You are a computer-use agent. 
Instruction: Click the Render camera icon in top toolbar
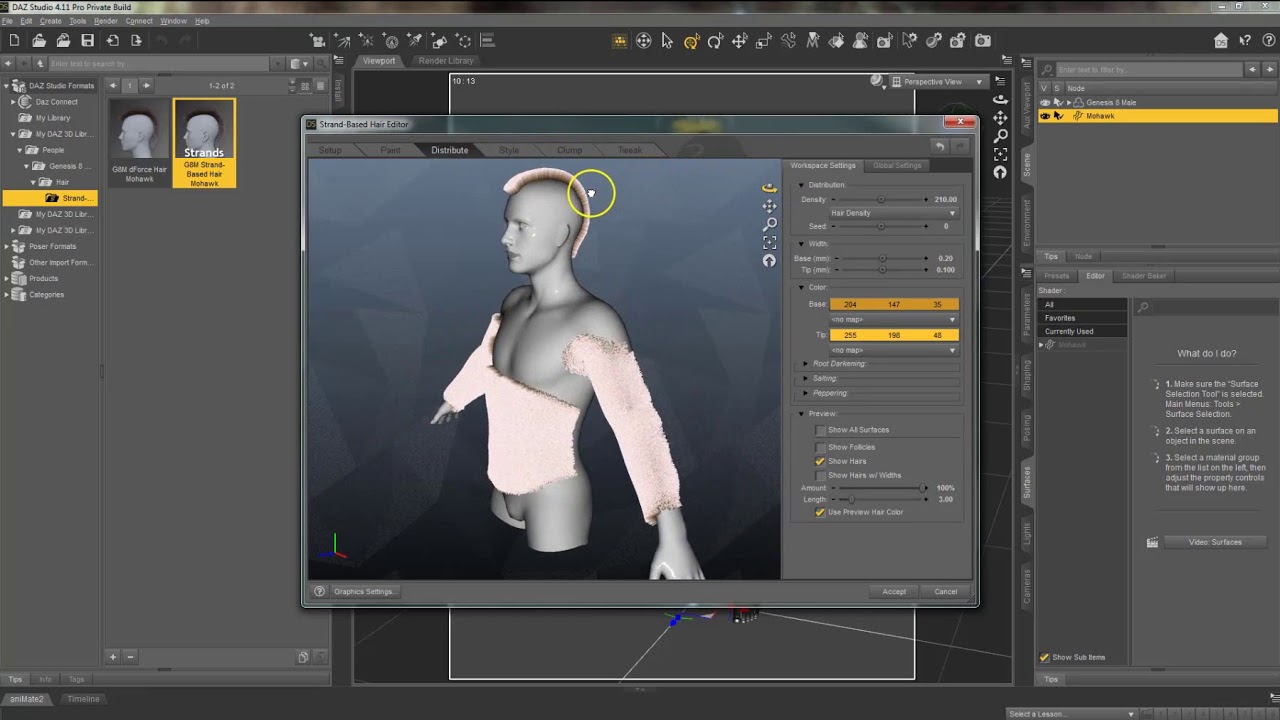coord(983,41)
